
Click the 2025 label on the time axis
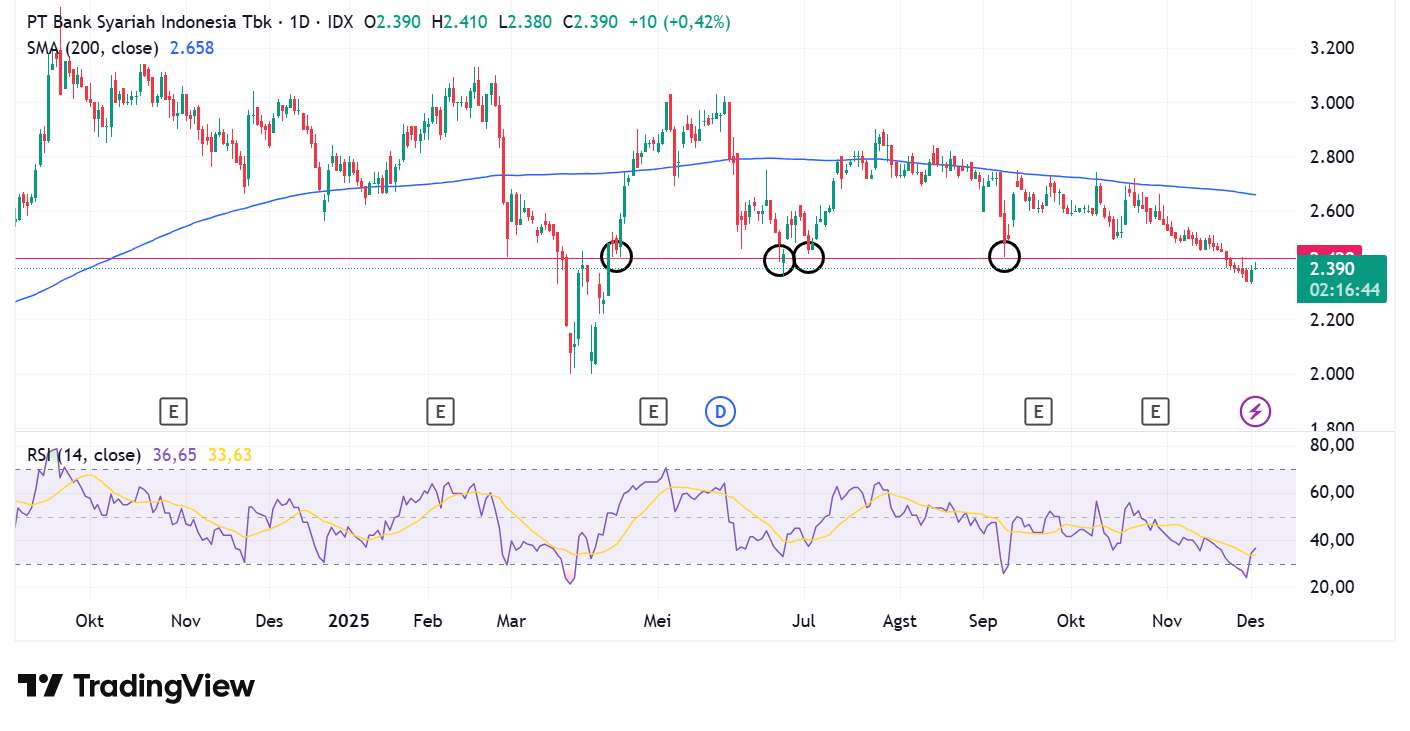[349, 621]
